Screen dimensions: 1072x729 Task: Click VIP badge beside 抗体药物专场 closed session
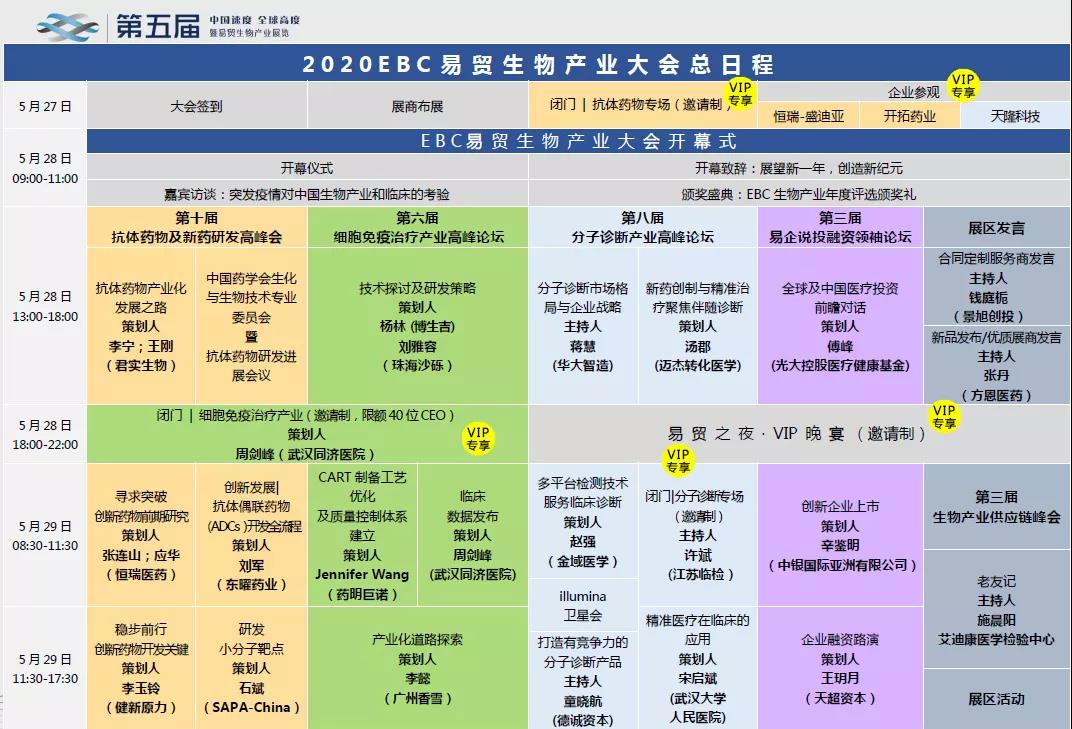(740, 94)
